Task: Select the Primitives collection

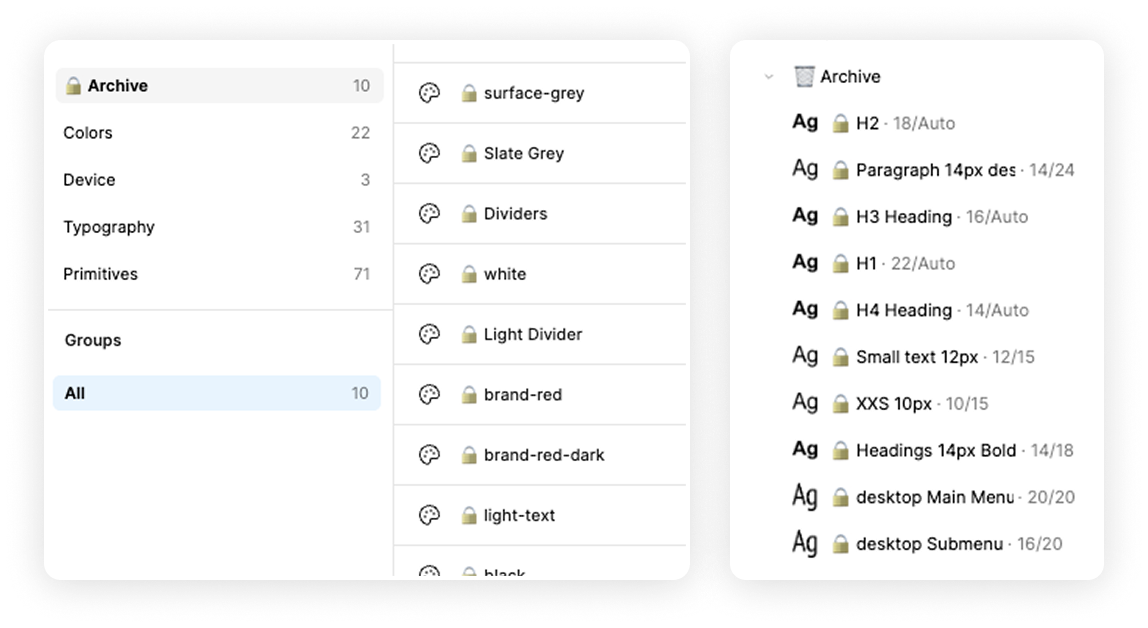Action: 100,274
